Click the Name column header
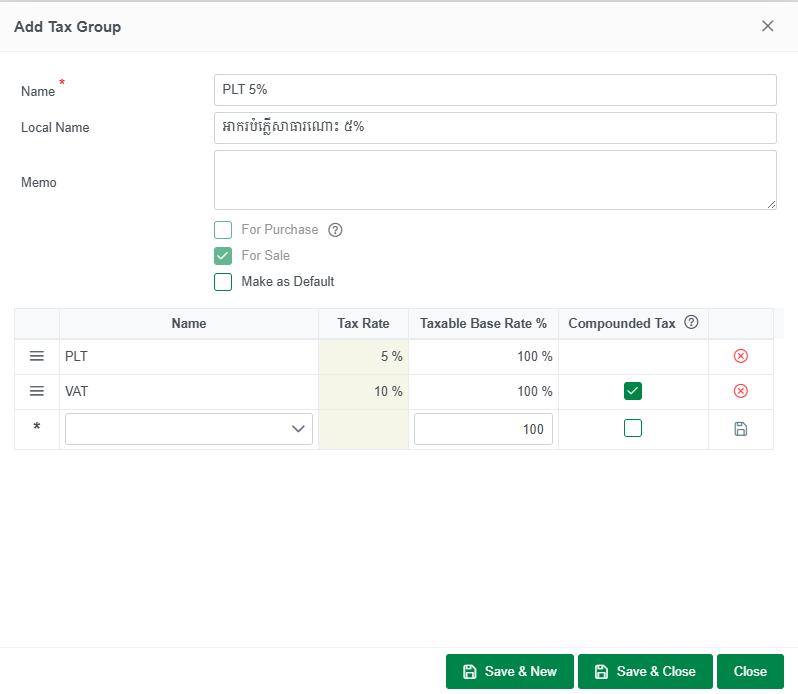798x694 pixels. click(189, 324)
